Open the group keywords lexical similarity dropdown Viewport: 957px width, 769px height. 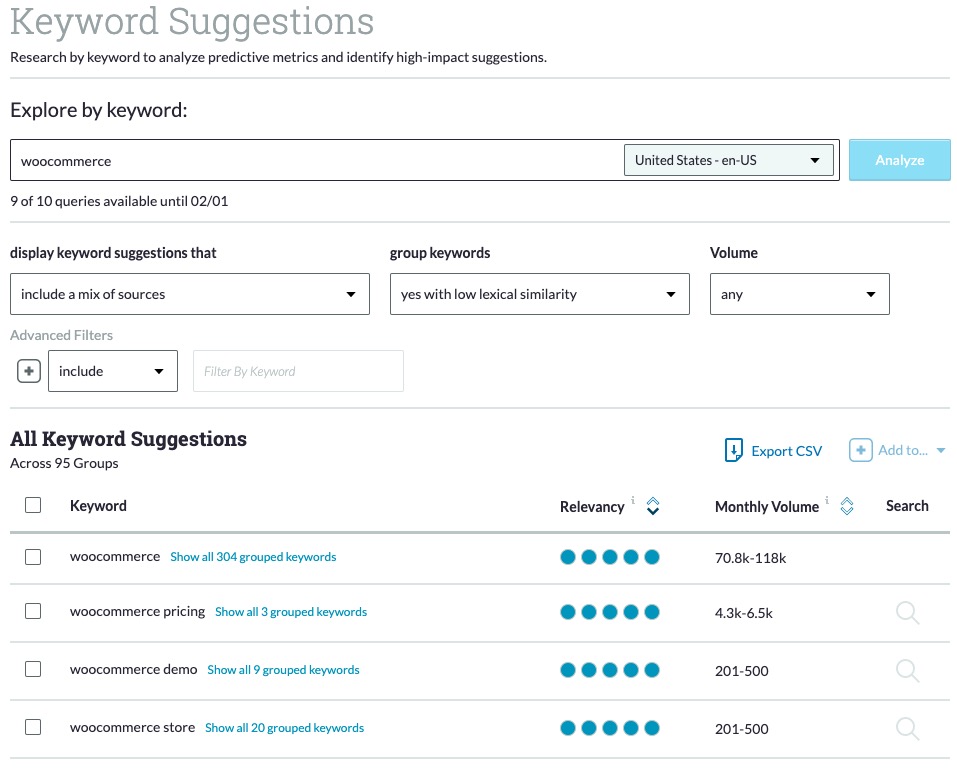click(x=540, y=294)
